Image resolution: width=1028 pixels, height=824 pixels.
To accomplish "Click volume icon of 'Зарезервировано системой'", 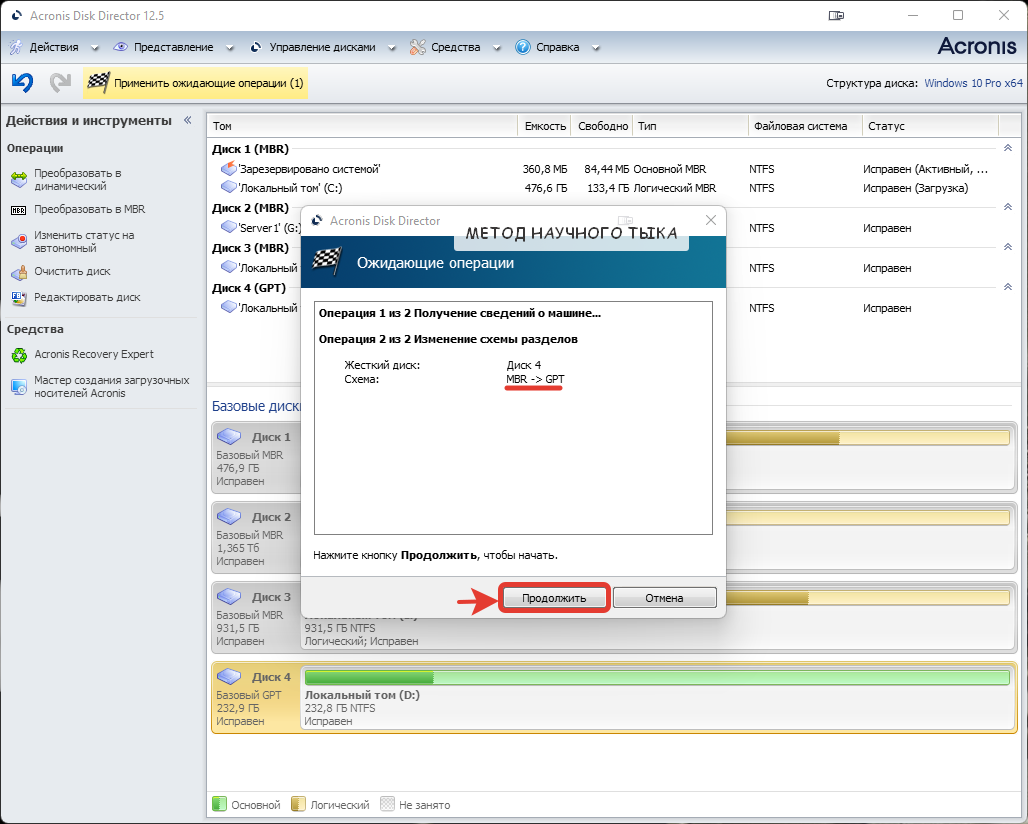I will 229,168.
